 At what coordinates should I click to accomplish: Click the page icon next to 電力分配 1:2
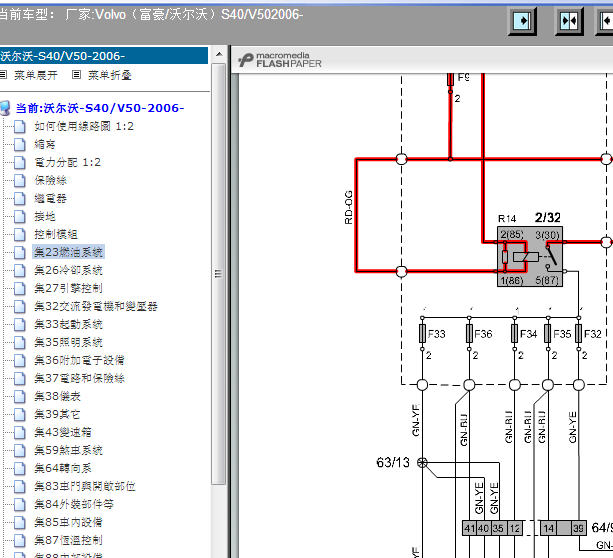point(20,162)
